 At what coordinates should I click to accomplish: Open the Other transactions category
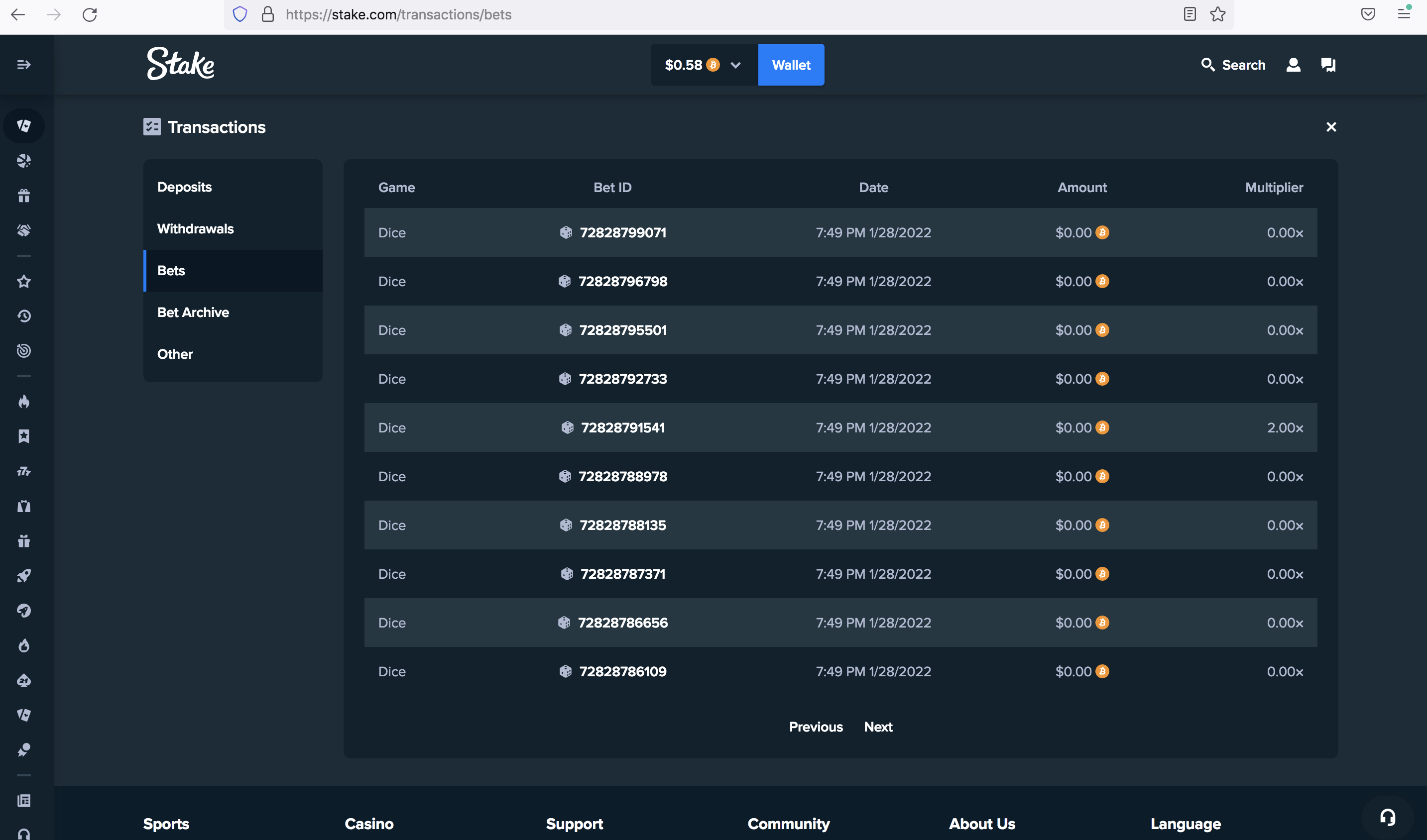(x=174, y=354)
